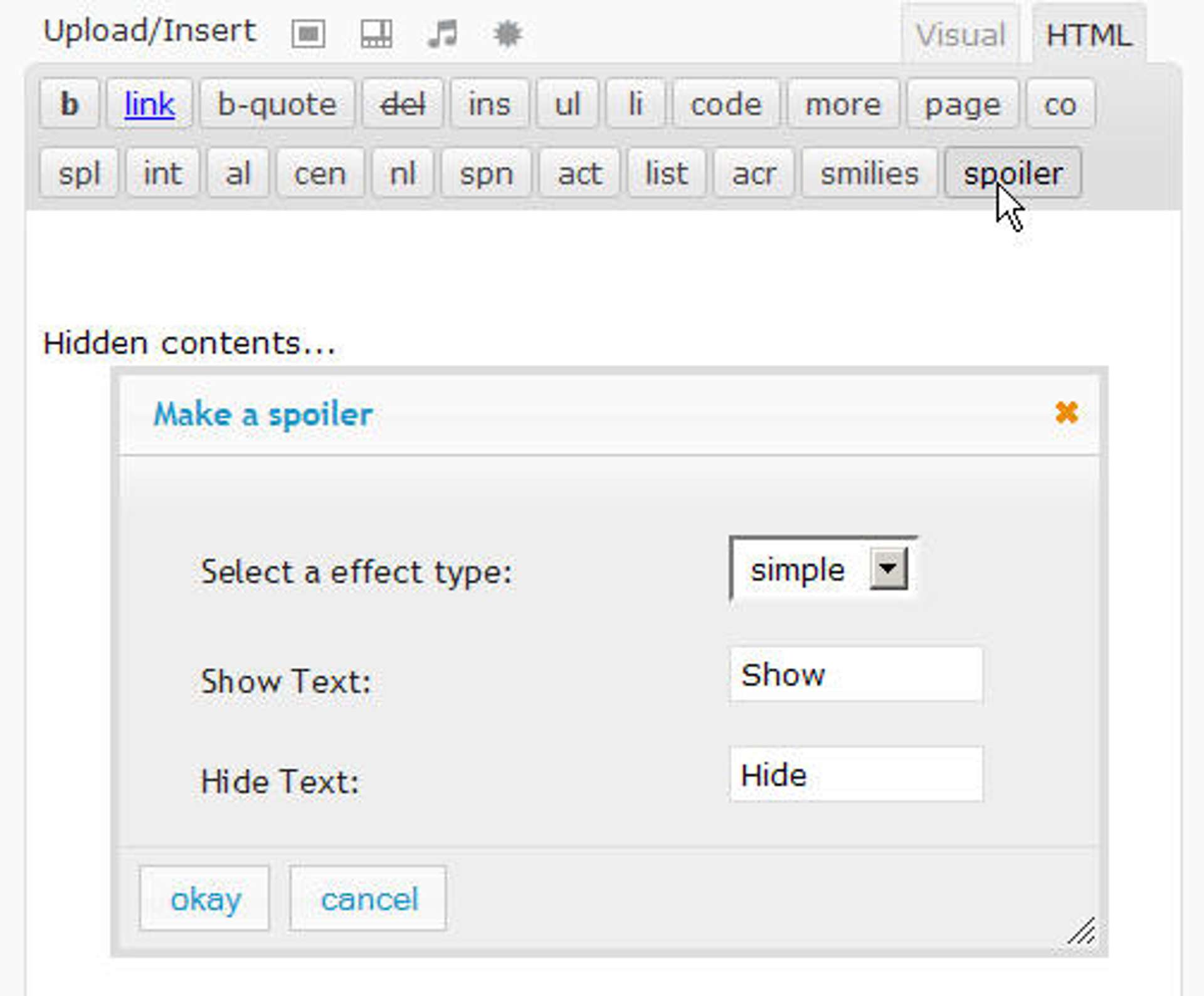
Task: Click the Add an Image icon
Action: click(x=308, y=33)
